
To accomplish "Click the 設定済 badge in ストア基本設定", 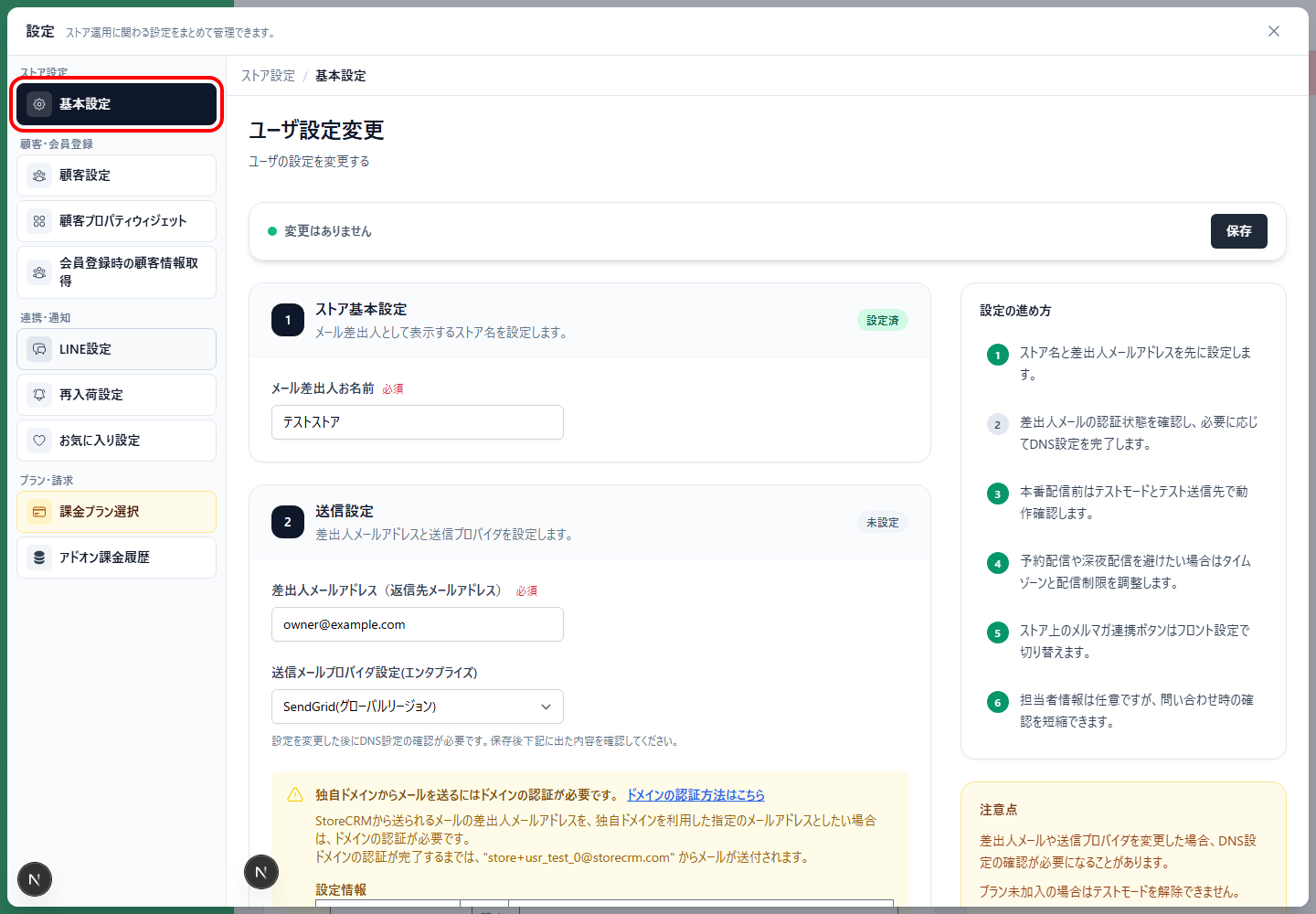I will coord(883,321).
